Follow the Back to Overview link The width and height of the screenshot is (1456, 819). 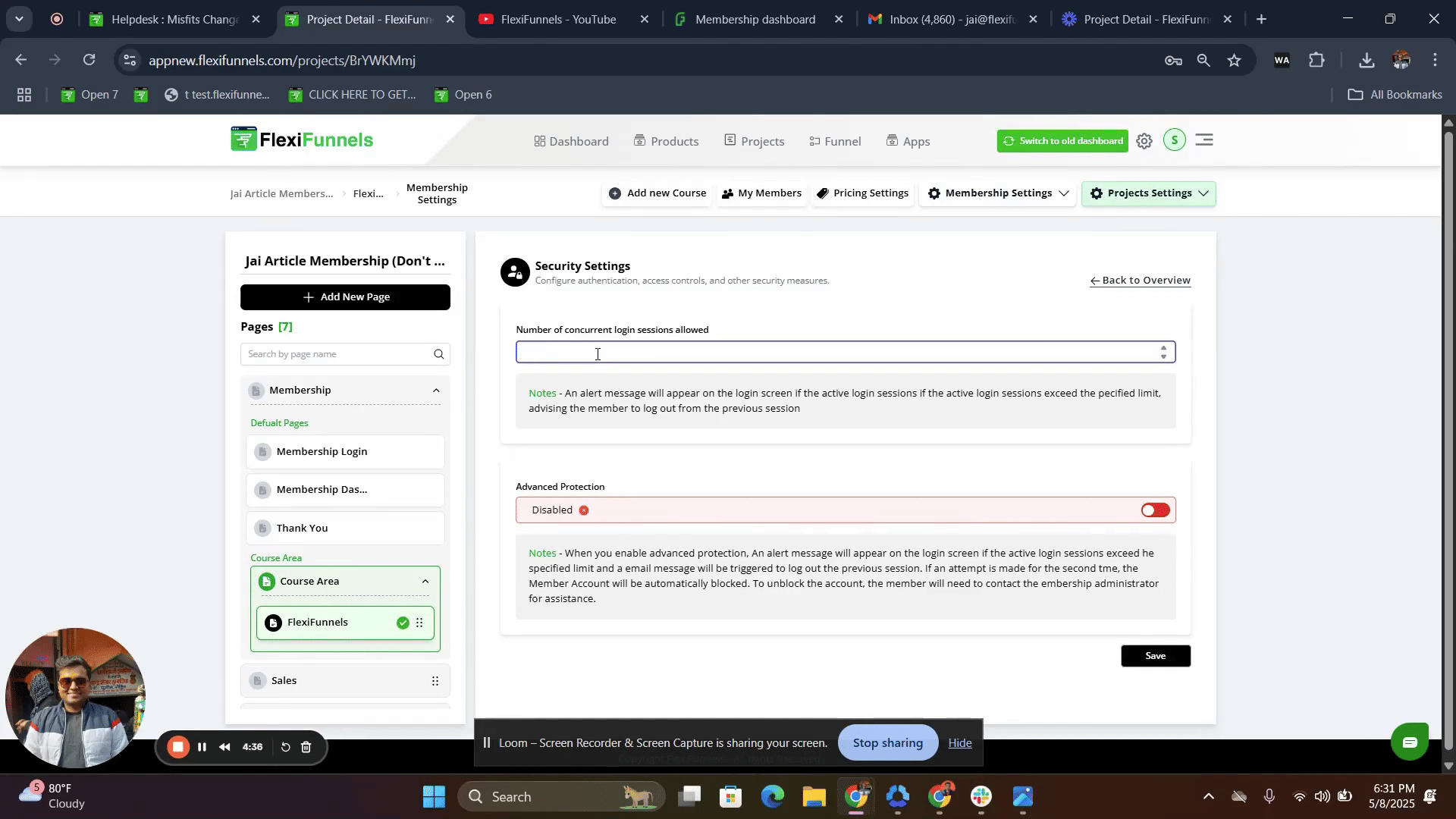click(x=1140, y=281)
